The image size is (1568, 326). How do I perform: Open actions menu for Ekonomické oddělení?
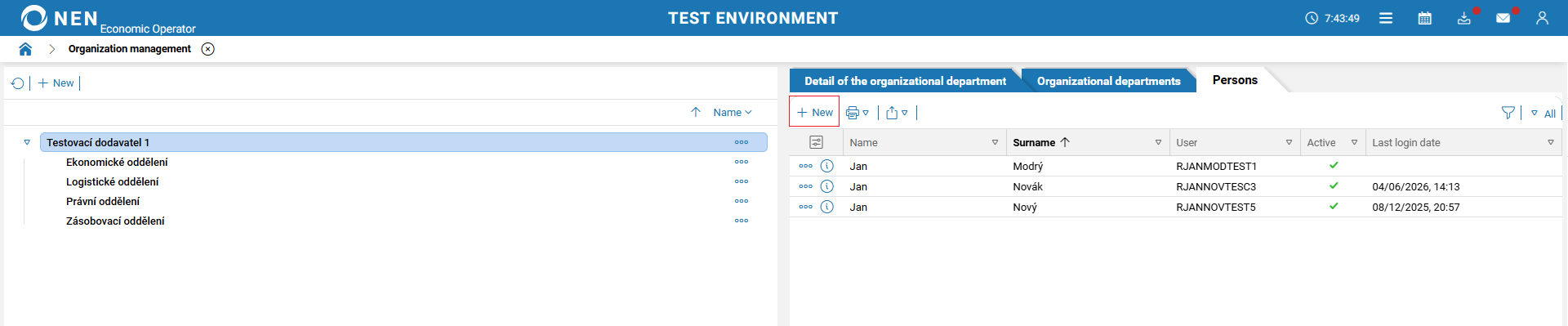(742, 162)
